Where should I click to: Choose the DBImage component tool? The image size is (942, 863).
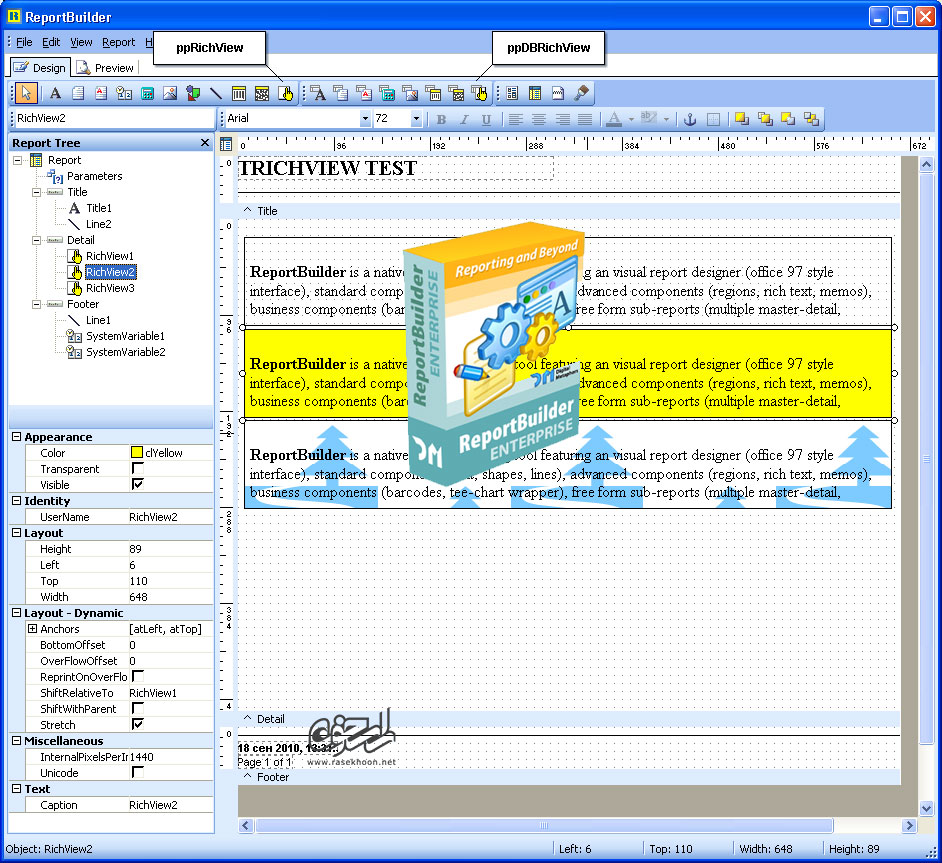tap(410, 93)
